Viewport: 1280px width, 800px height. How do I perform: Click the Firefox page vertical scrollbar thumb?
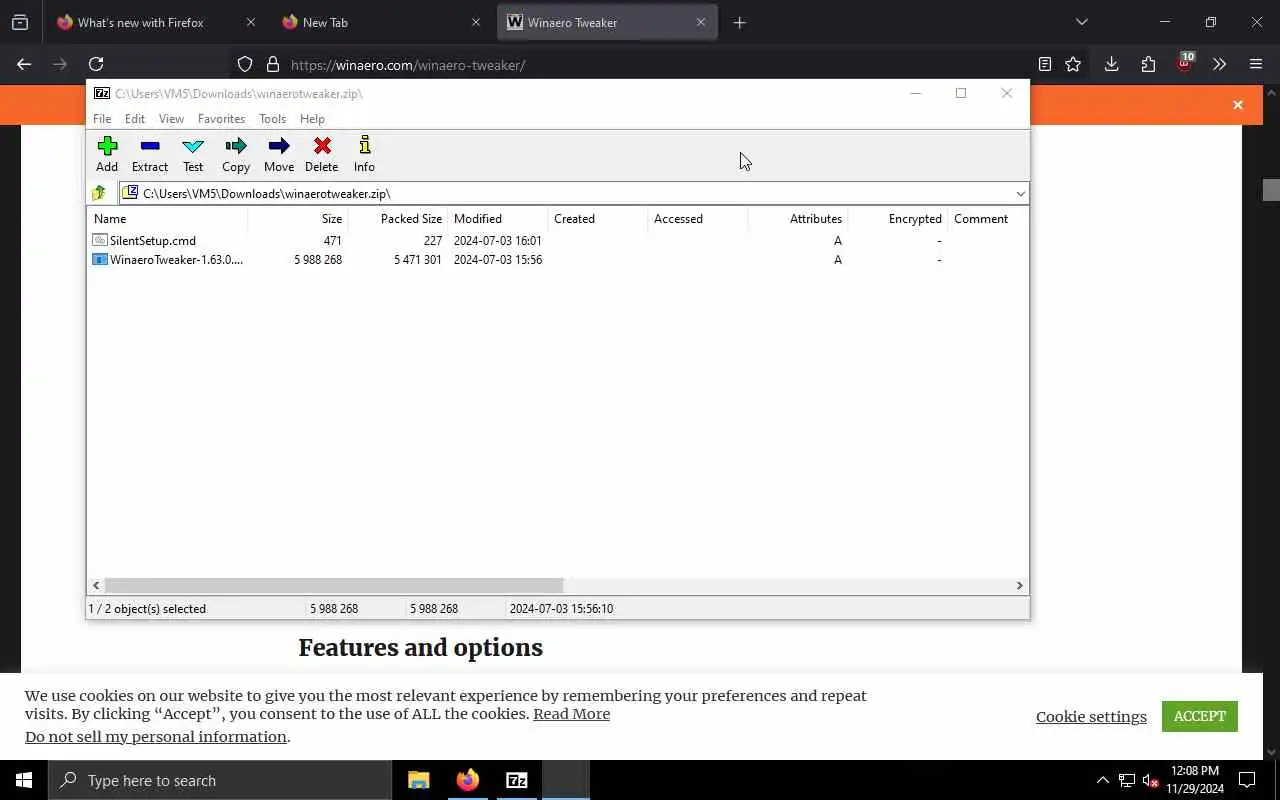[1271, 190]
